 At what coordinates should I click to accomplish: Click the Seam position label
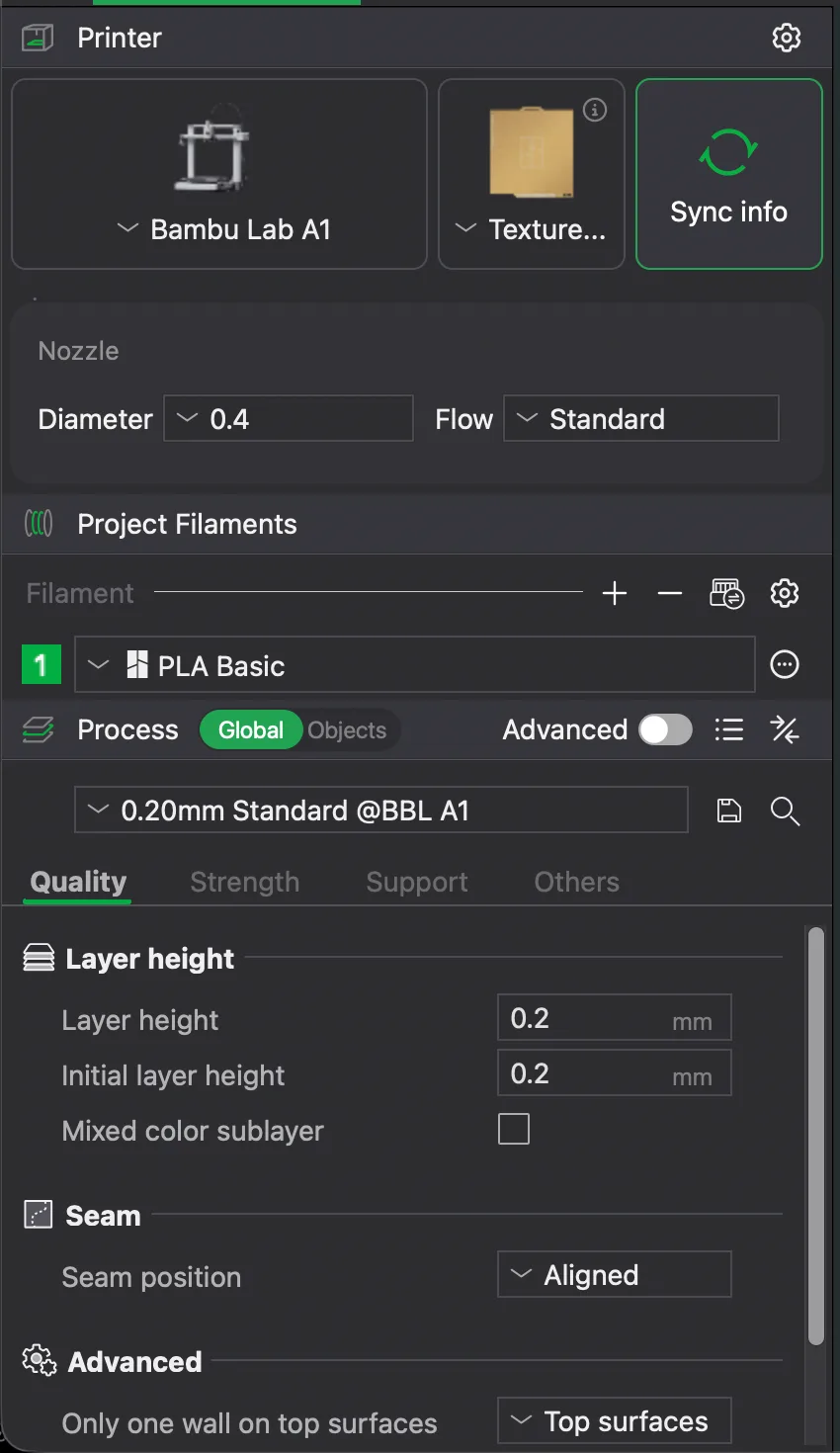click(x=151, y=1277)
